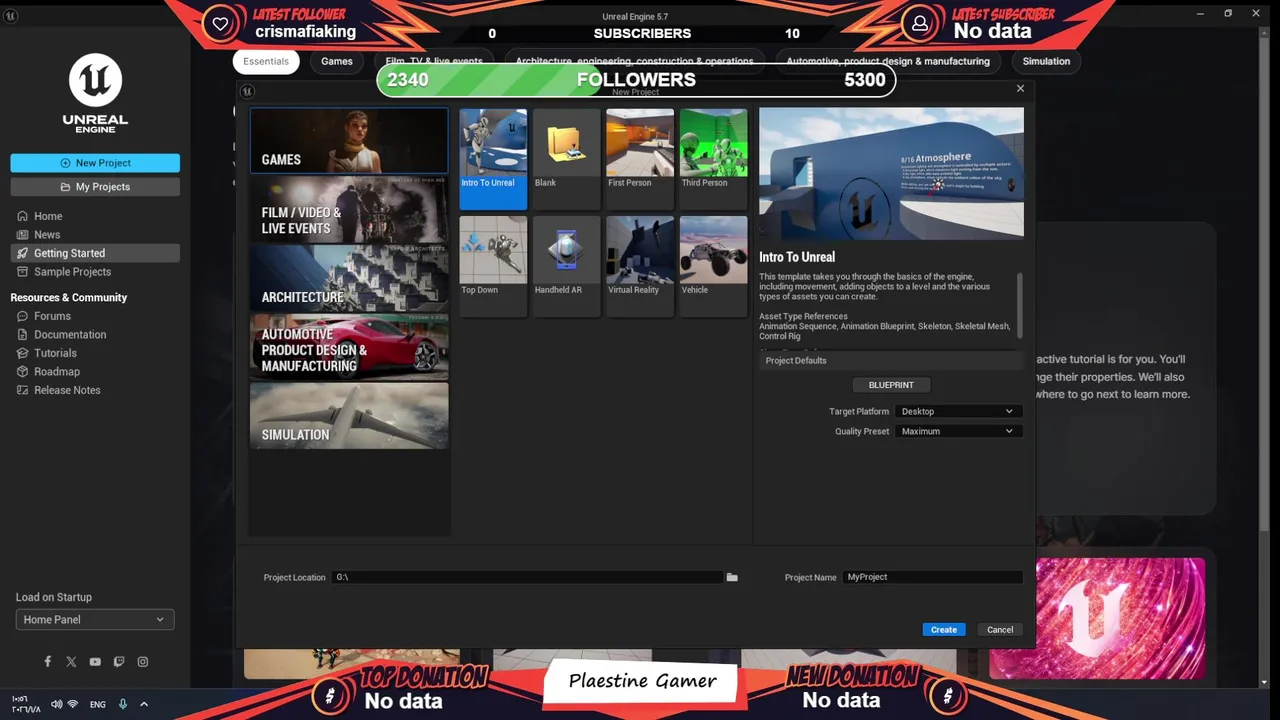Open My Projects in the sidebar
The image size is (1280, 720).
click(95, 187)
